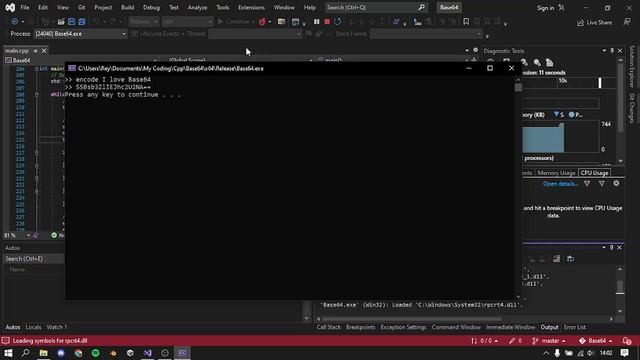Click the Open details link
Screen dimensions: 640x360
pos(560,184)
